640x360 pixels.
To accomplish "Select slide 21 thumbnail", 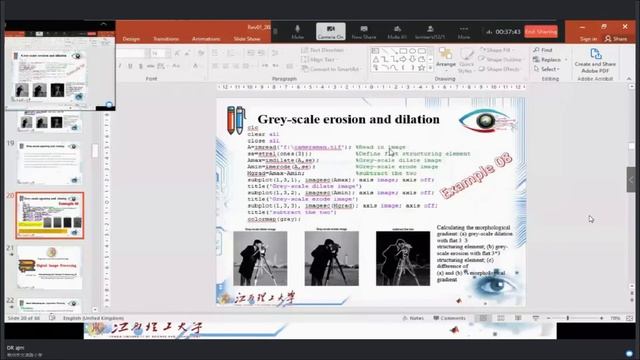I will 49,267.
